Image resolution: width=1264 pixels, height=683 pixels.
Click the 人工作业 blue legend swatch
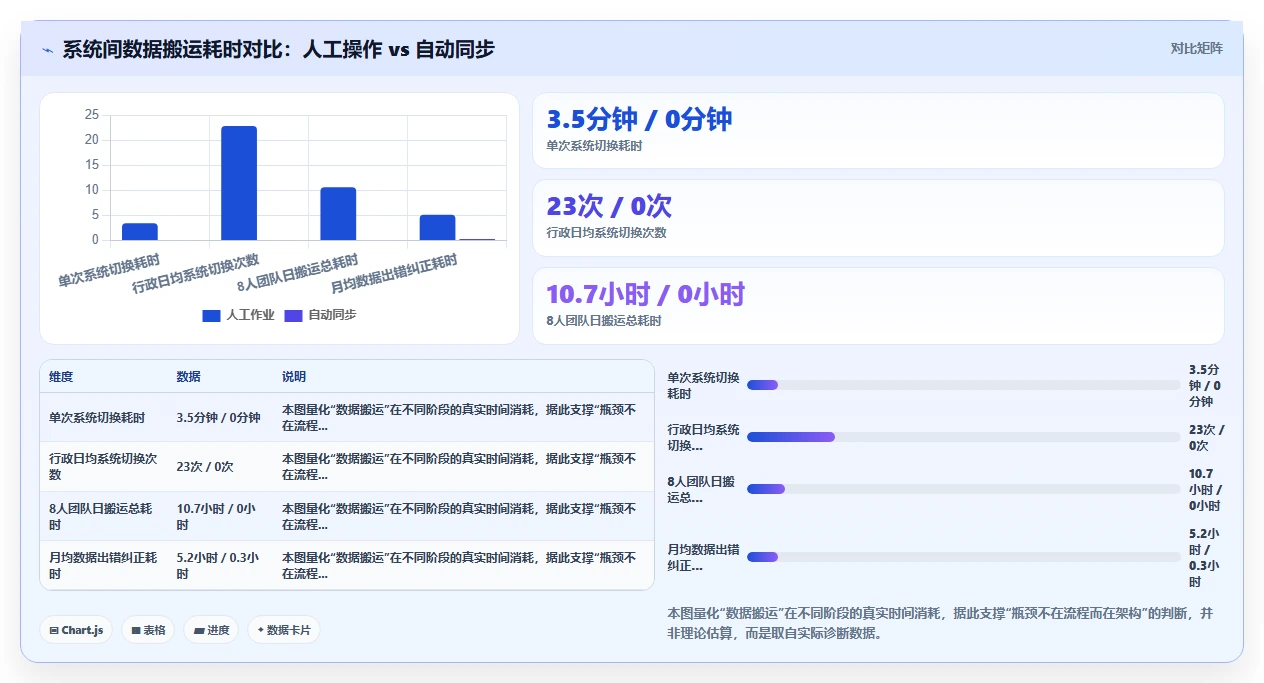211,316
